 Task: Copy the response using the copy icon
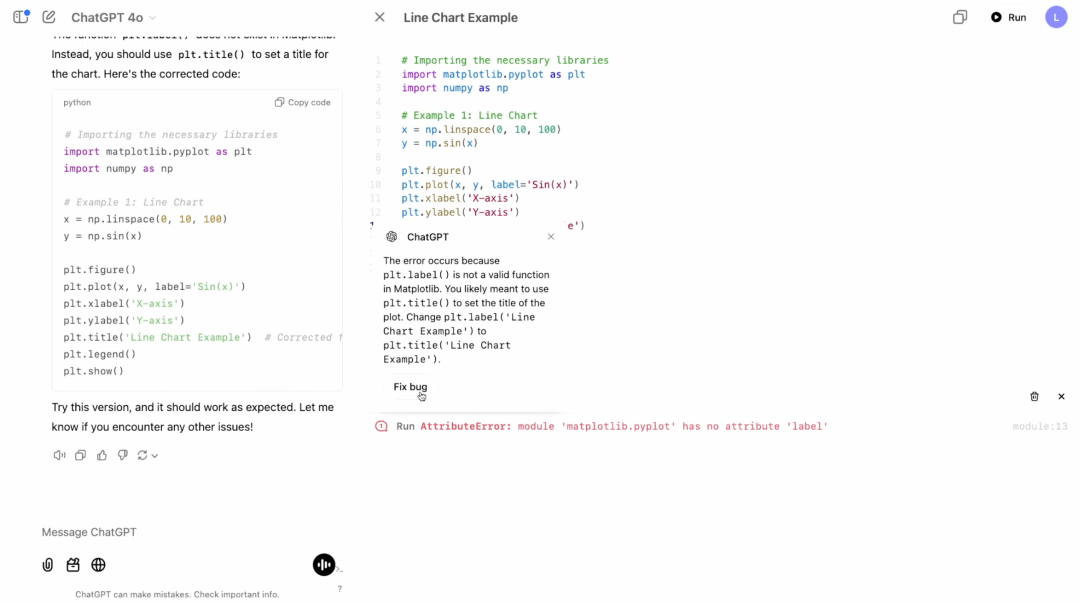pos(80,455)
